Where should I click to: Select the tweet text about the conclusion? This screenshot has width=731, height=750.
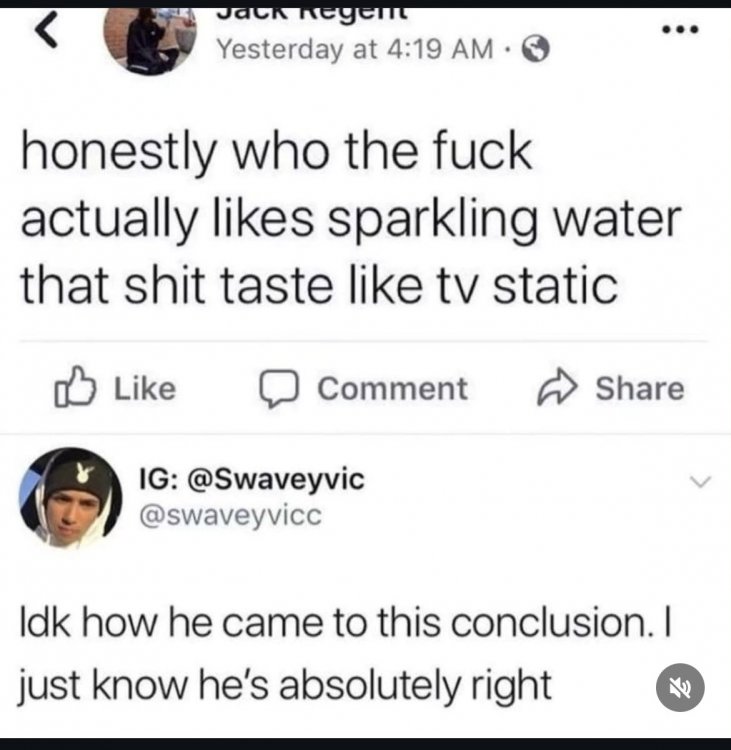pos(345,654)
